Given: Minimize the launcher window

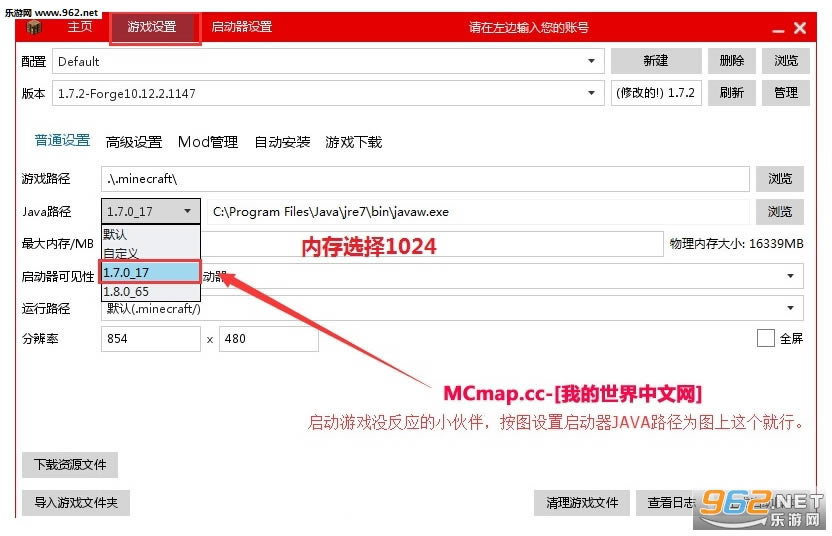Looking at the screenshot, I should click(x=774, y=29).
